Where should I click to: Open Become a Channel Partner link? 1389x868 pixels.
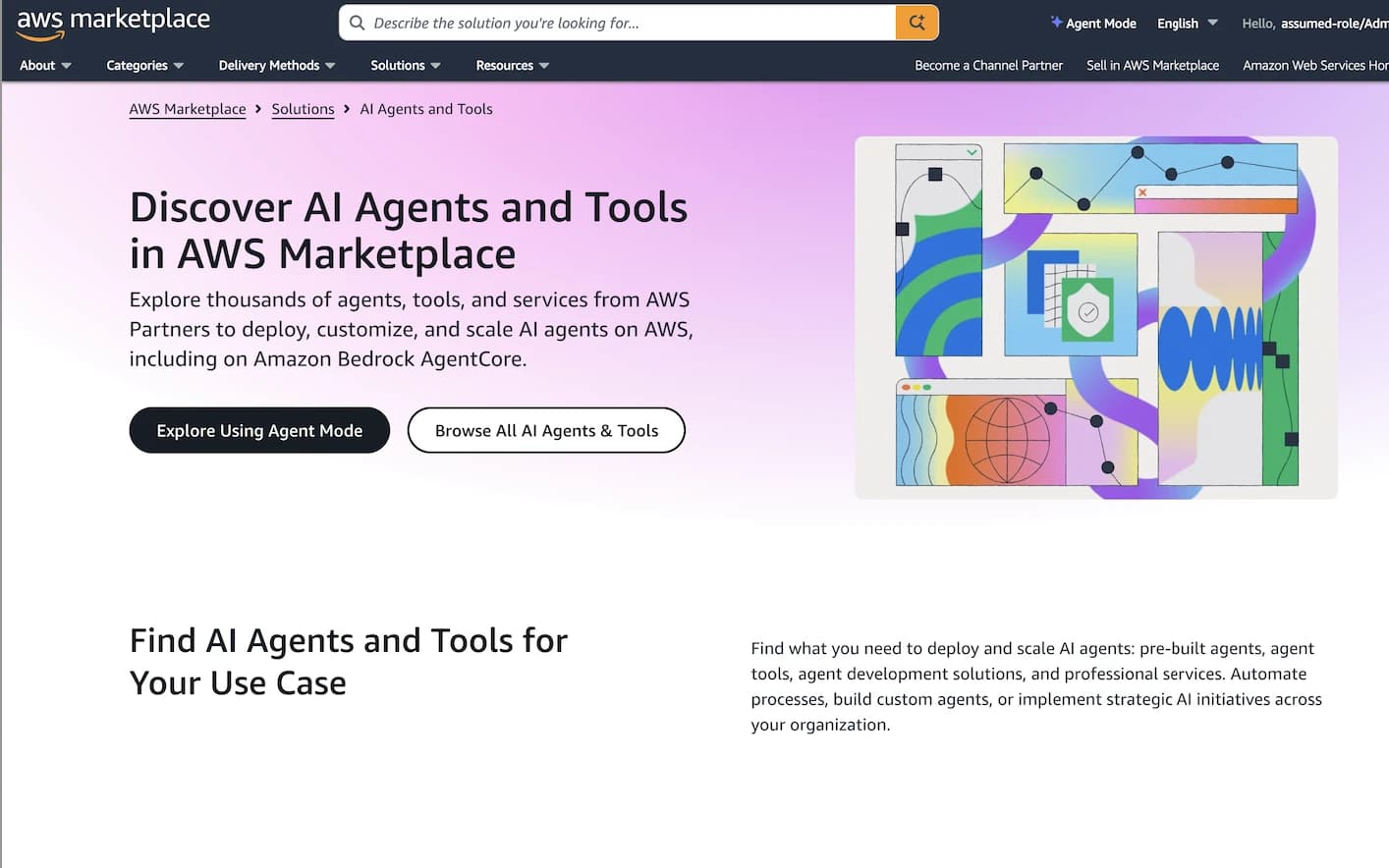tap(988, 66)
